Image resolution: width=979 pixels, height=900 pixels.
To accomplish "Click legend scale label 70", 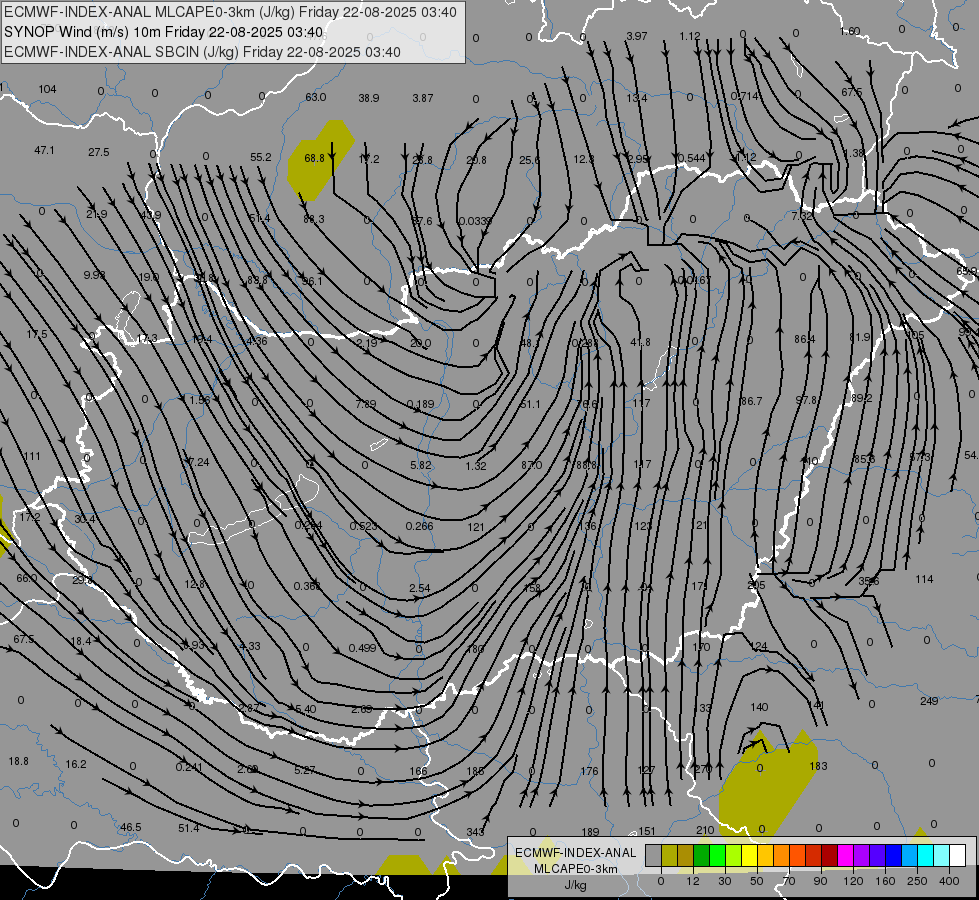I will tap(789, 881).
